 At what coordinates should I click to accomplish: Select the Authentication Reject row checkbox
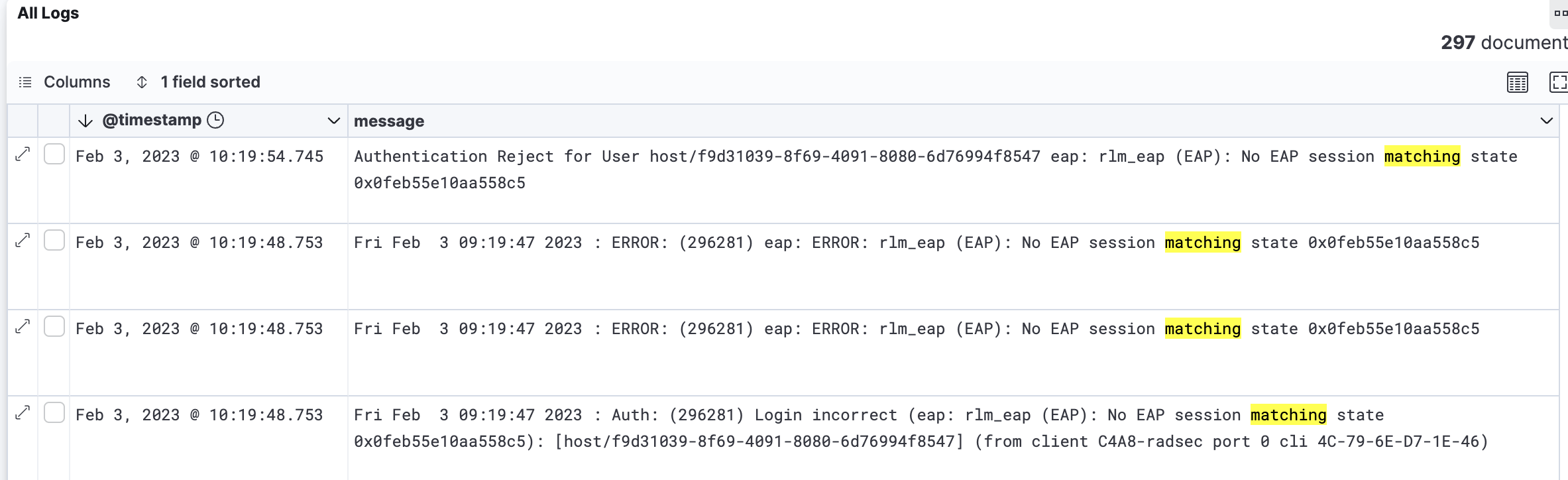click(x=54, y=154)
